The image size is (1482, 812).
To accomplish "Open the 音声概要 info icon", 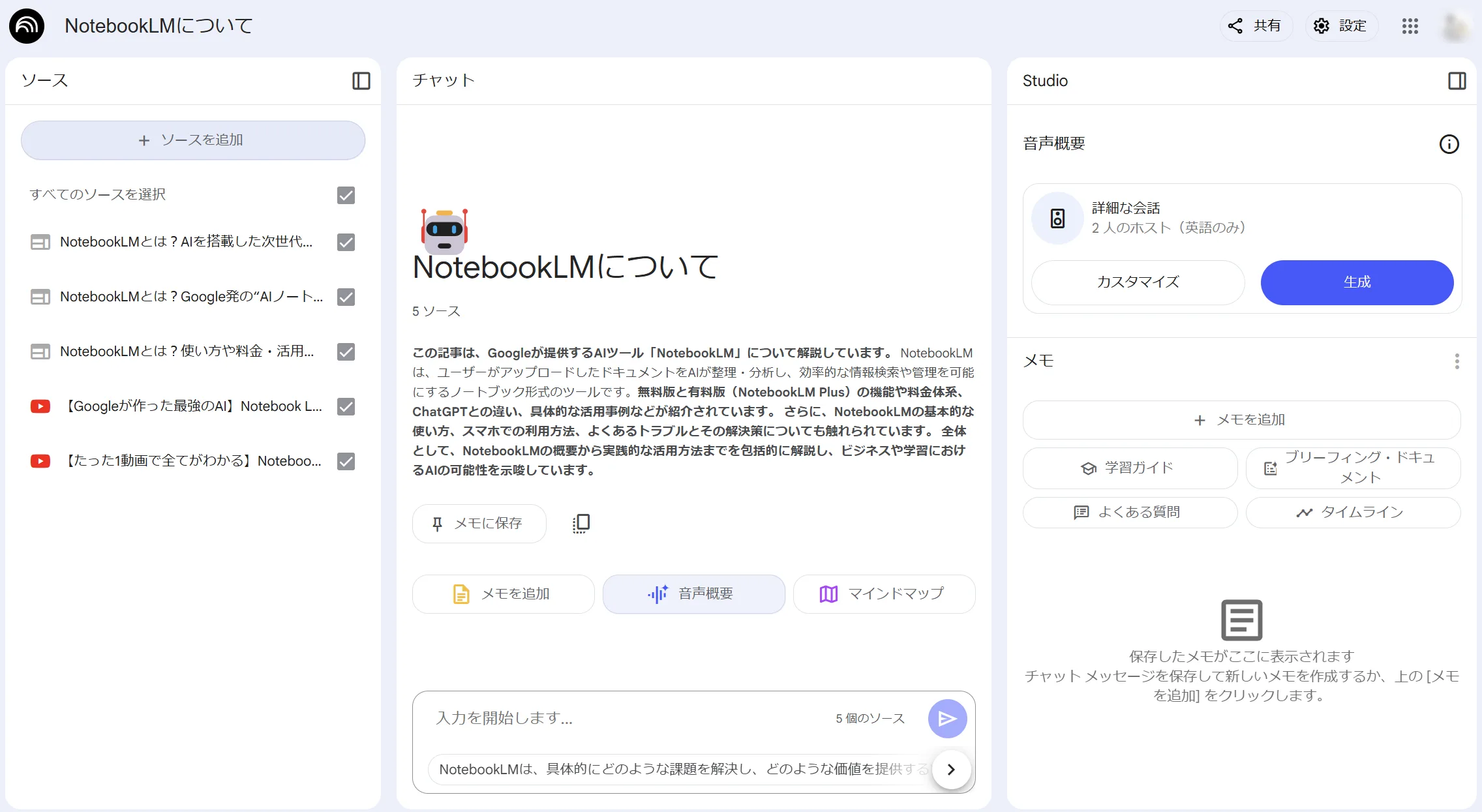I will [x=1449, y=144].
